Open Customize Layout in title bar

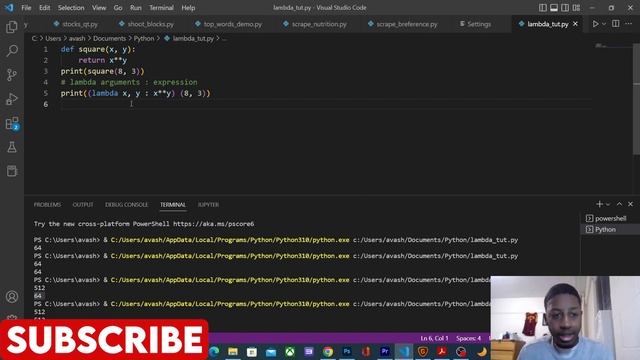click(x=576, y=8)
